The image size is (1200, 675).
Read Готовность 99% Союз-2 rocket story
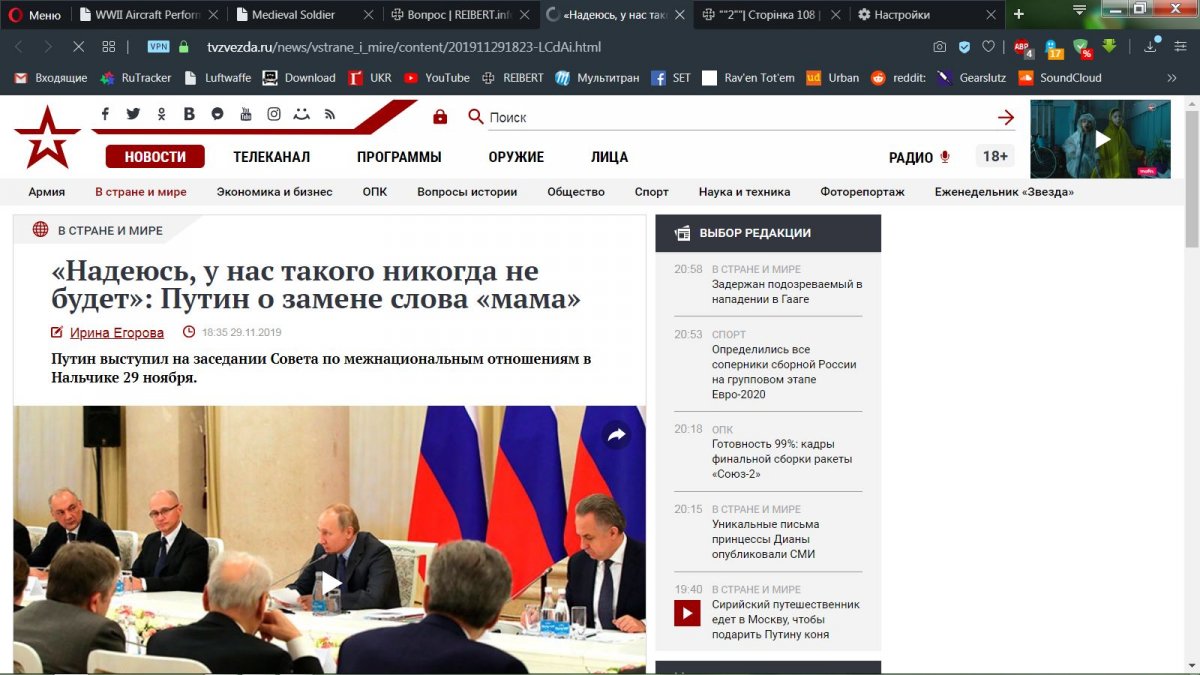[782, 459]
